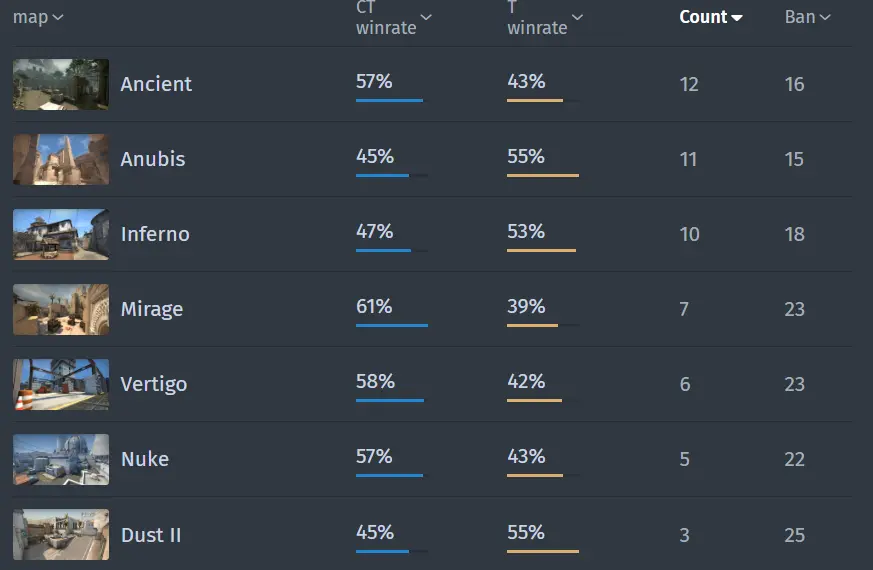The image size is (873, 570).
Task: Select the Dust II map image
Action: coord(61,534)
